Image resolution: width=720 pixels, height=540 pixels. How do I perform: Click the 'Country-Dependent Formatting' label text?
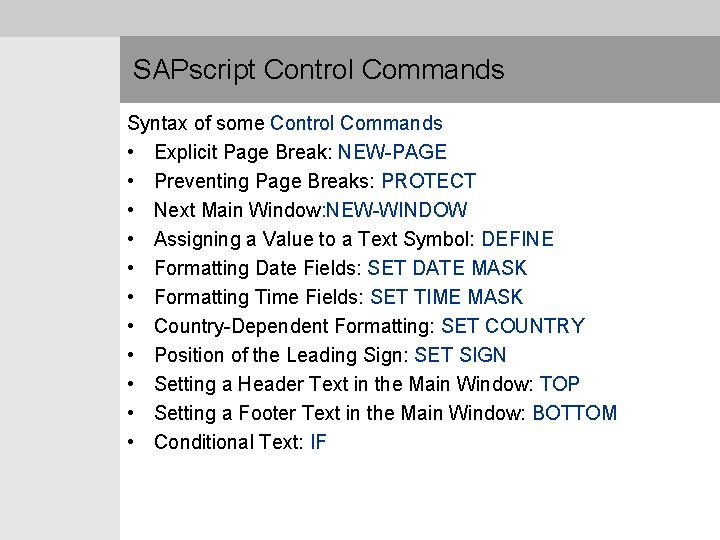(293, 326)
